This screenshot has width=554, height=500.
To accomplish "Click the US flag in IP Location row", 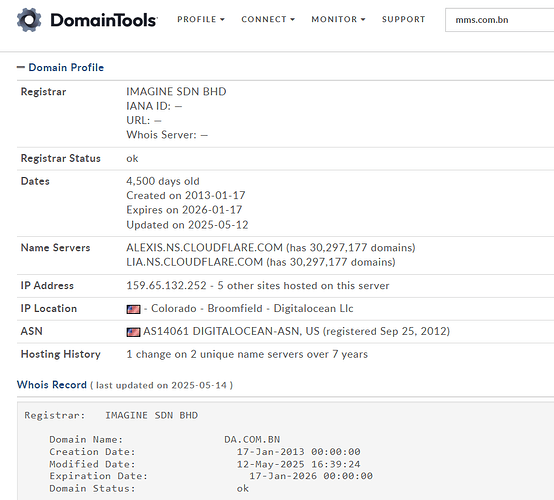I will point(133,309).
